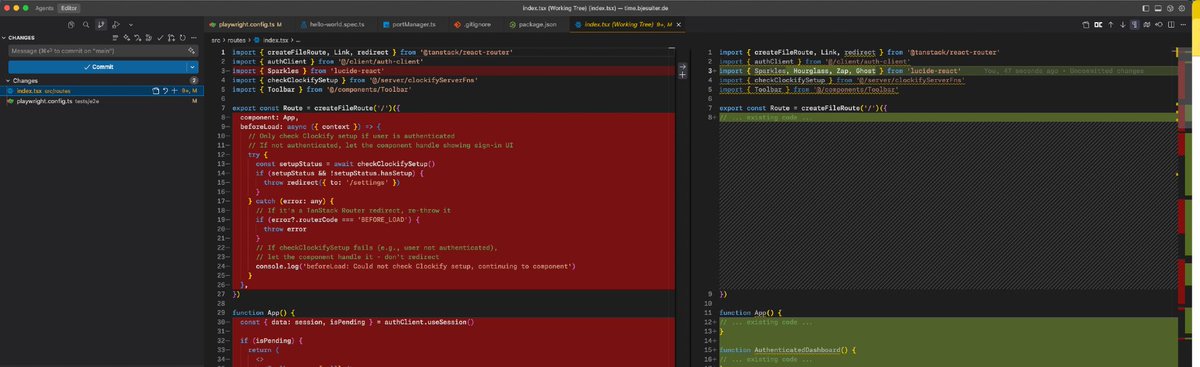
Task: Toggle bottom panel layout icon in title bar
Action: pos(1158,8)
